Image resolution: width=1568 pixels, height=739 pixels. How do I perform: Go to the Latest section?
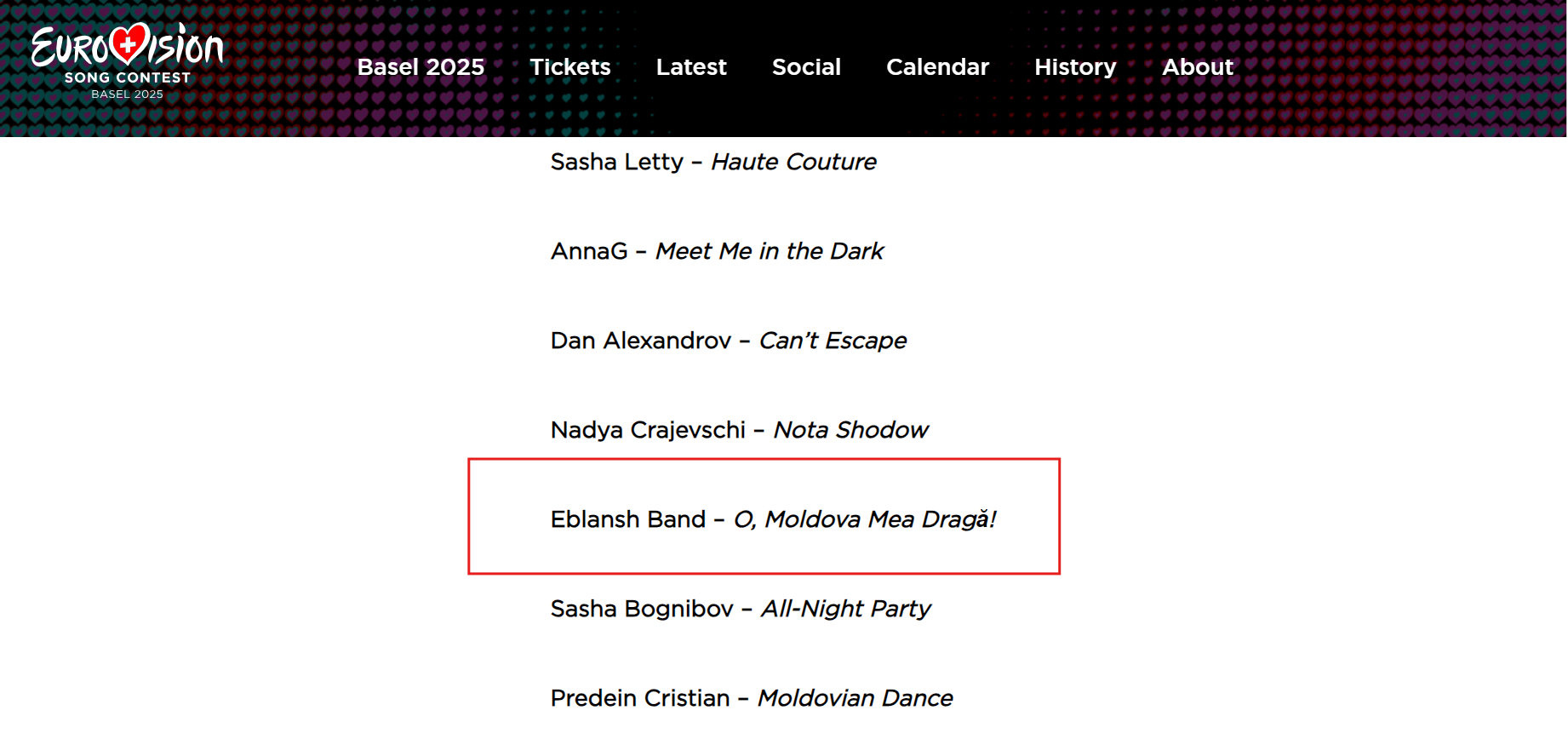691,67
